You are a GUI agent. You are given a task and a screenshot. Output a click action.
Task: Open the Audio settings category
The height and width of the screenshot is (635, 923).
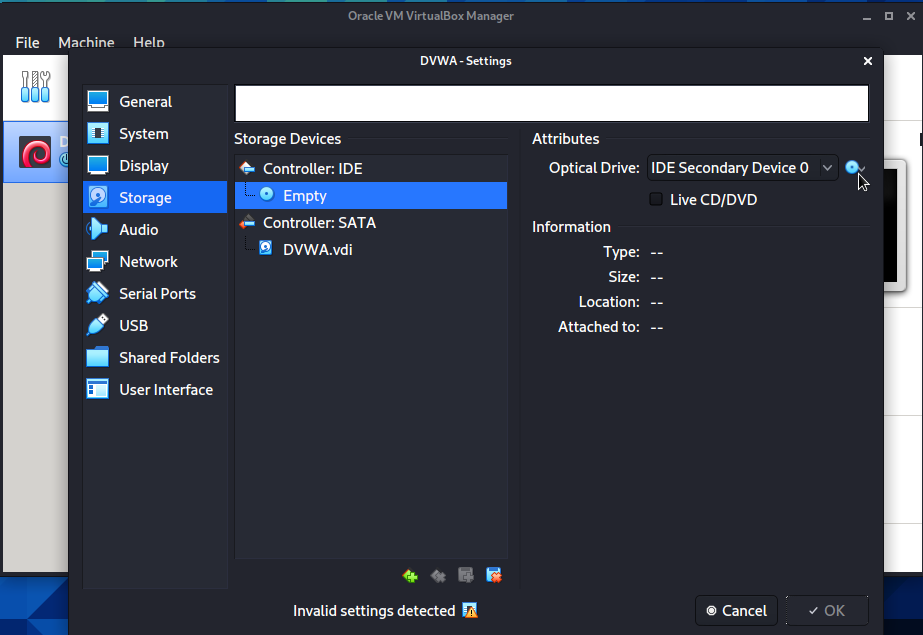click(155, 230)
